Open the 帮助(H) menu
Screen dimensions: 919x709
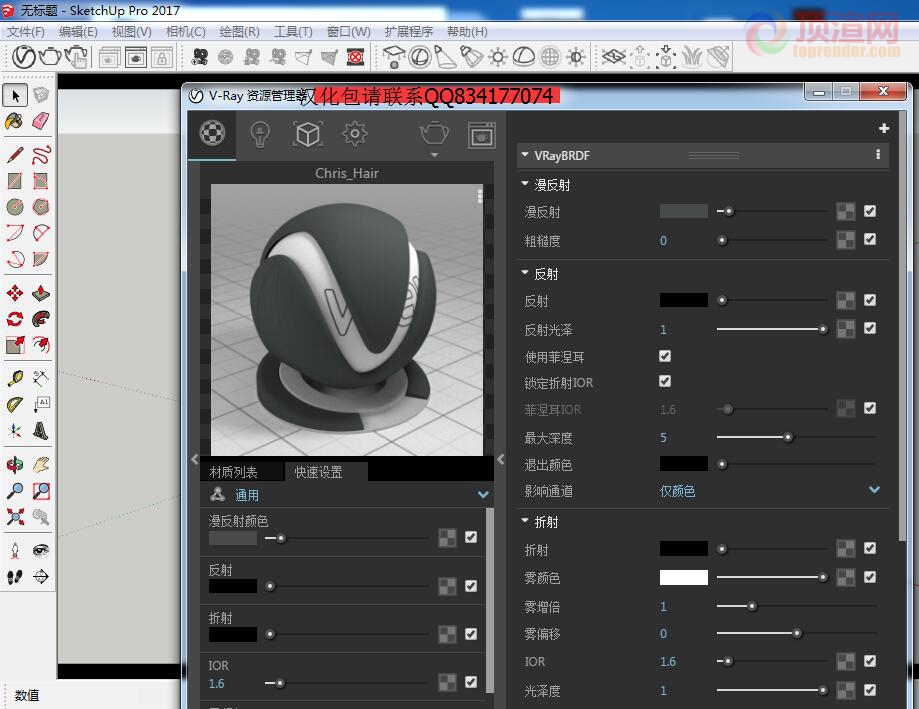[467, 32]
